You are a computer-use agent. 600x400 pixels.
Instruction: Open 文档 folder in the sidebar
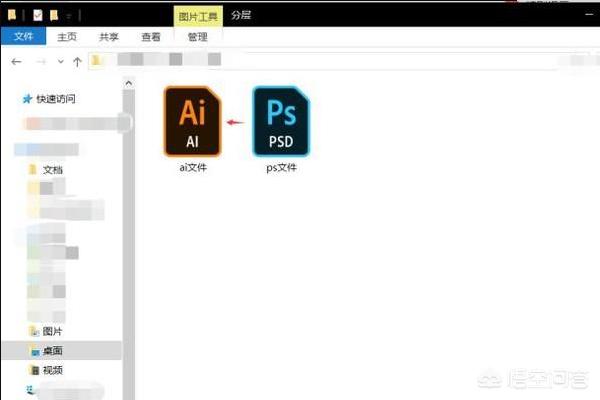click(51, 169)
